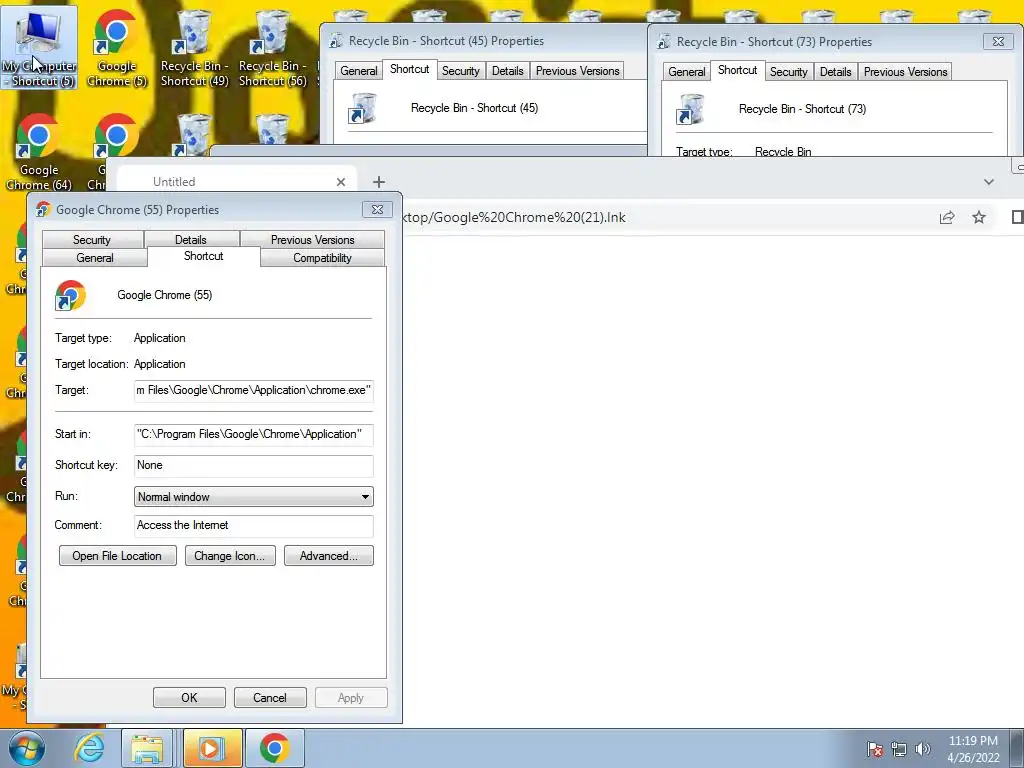Click the Start in field
The image size is (1024, 768).
click(253, 434)
